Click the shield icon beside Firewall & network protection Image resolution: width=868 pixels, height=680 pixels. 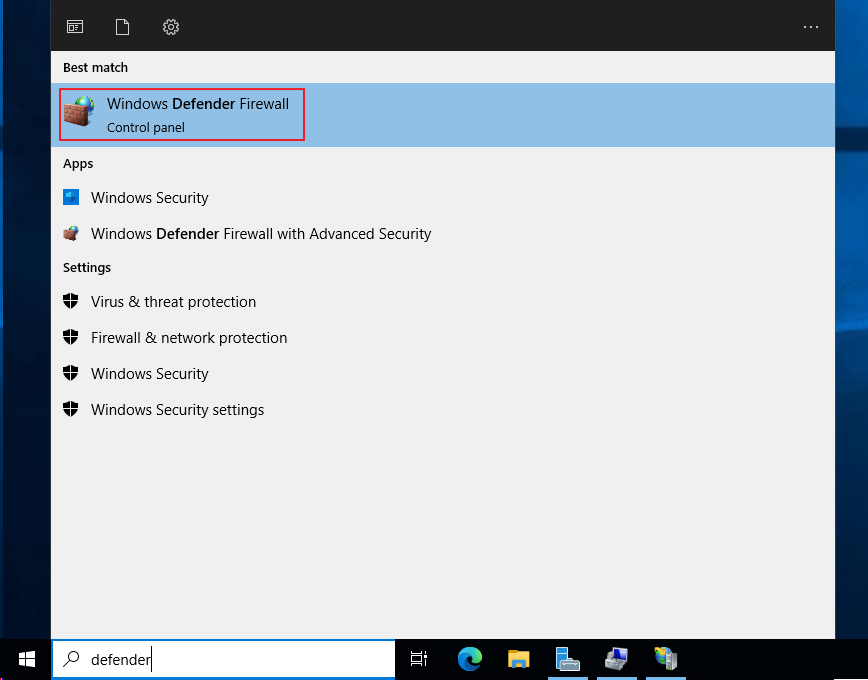tap(71, 337)
